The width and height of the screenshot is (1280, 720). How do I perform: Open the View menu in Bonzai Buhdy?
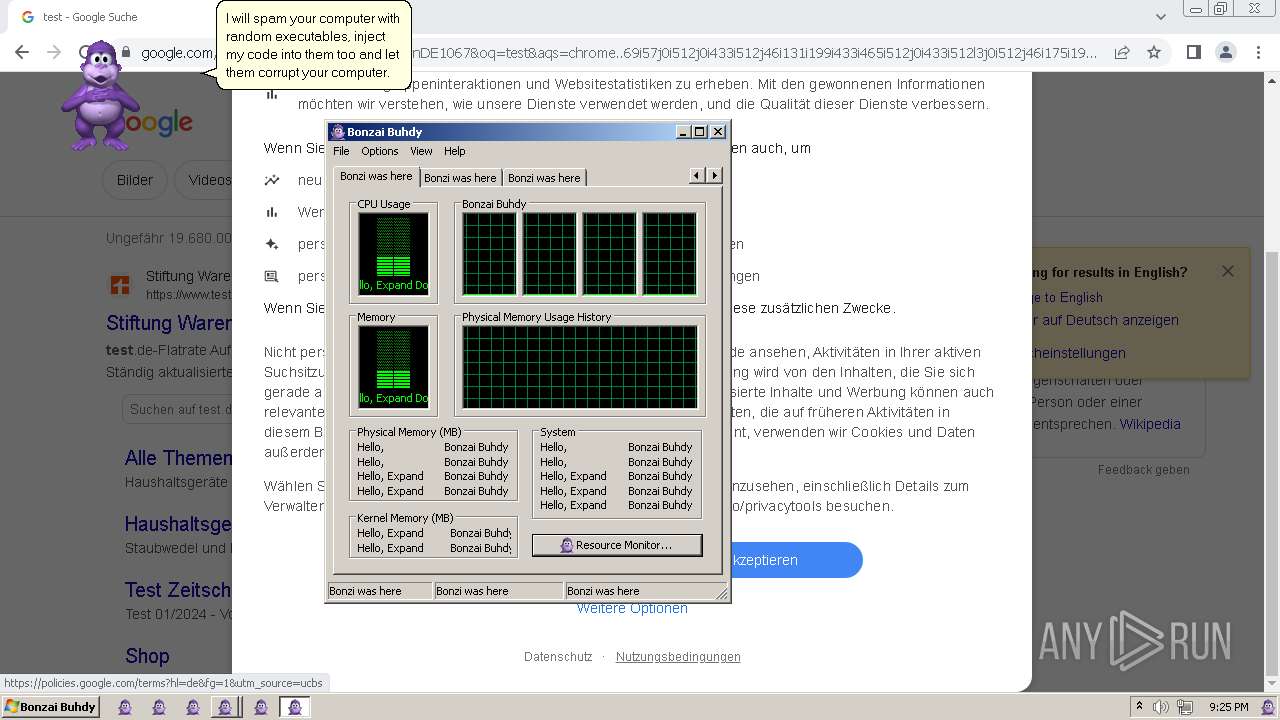pos(421,151)
